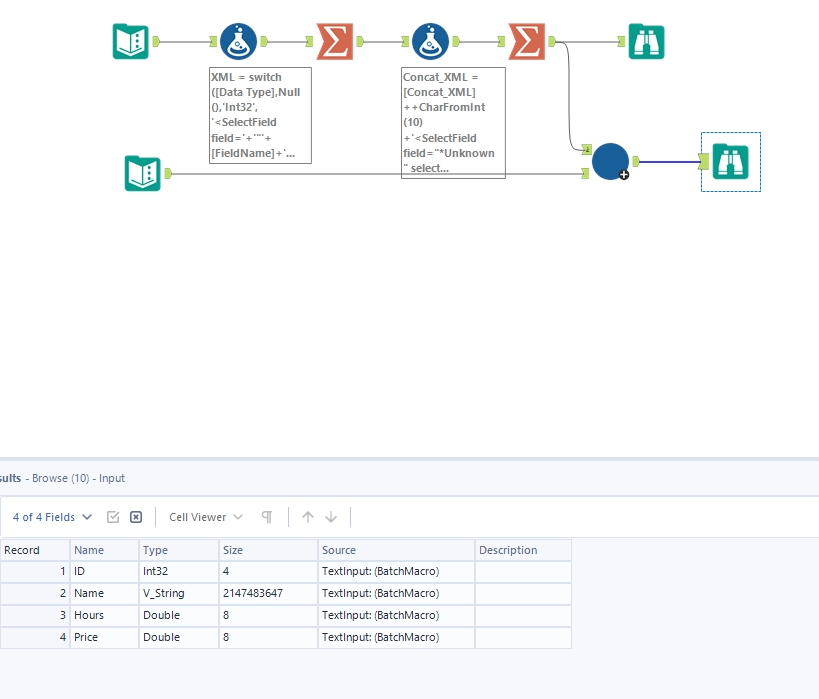Click the blue batch macro circle

click(x=610, y=161)
